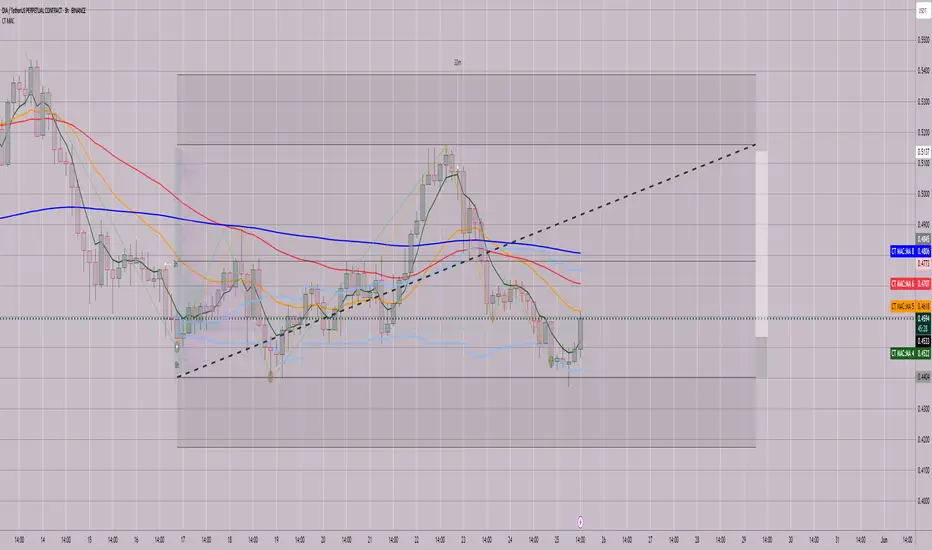The height and width of the screenshot is (550, 932).
Task: Select the blue CT MAC:MA 8 price label
Action: coord(910,252)
